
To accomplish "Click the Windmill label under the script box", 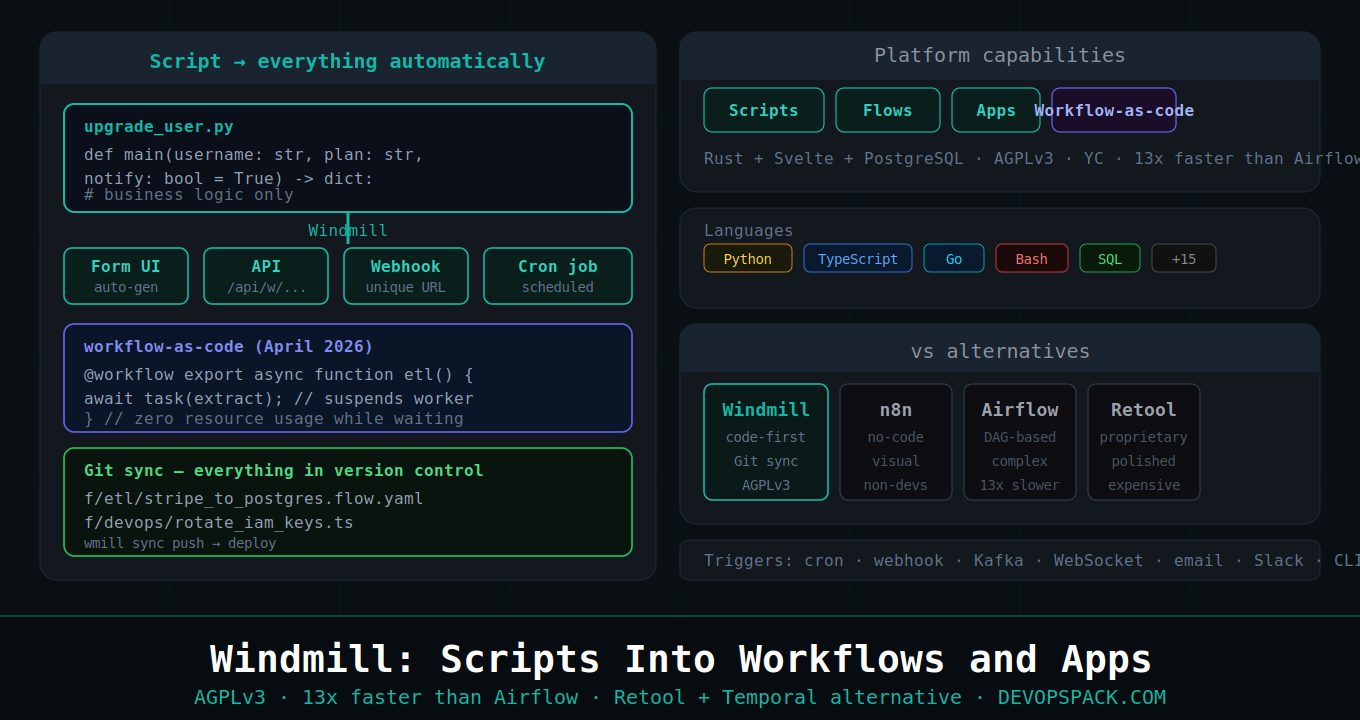I will click(x=348, y=231).
